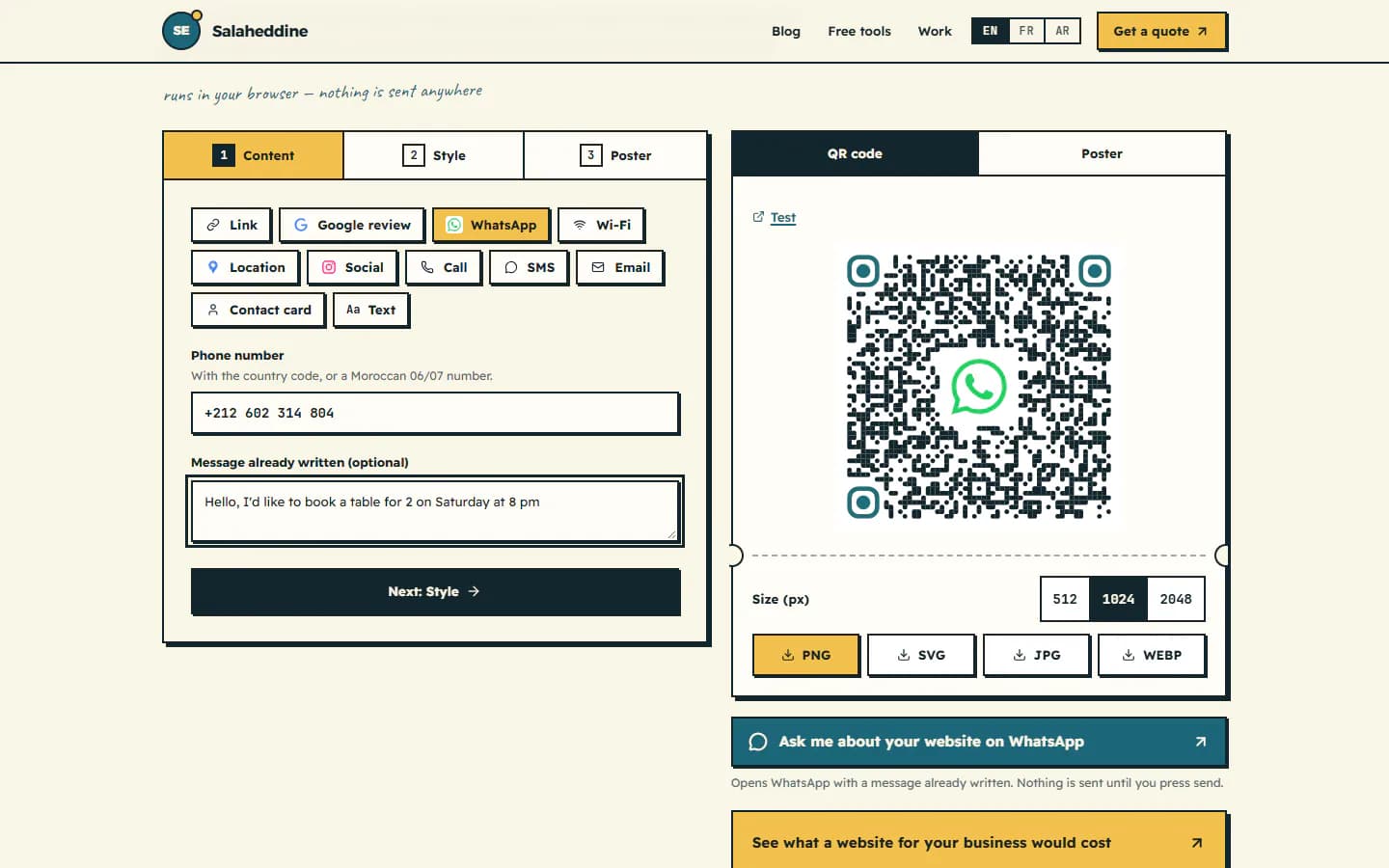Switch language to EN
The height and width of the screenshot is (868, 1389).
point(991,31)
